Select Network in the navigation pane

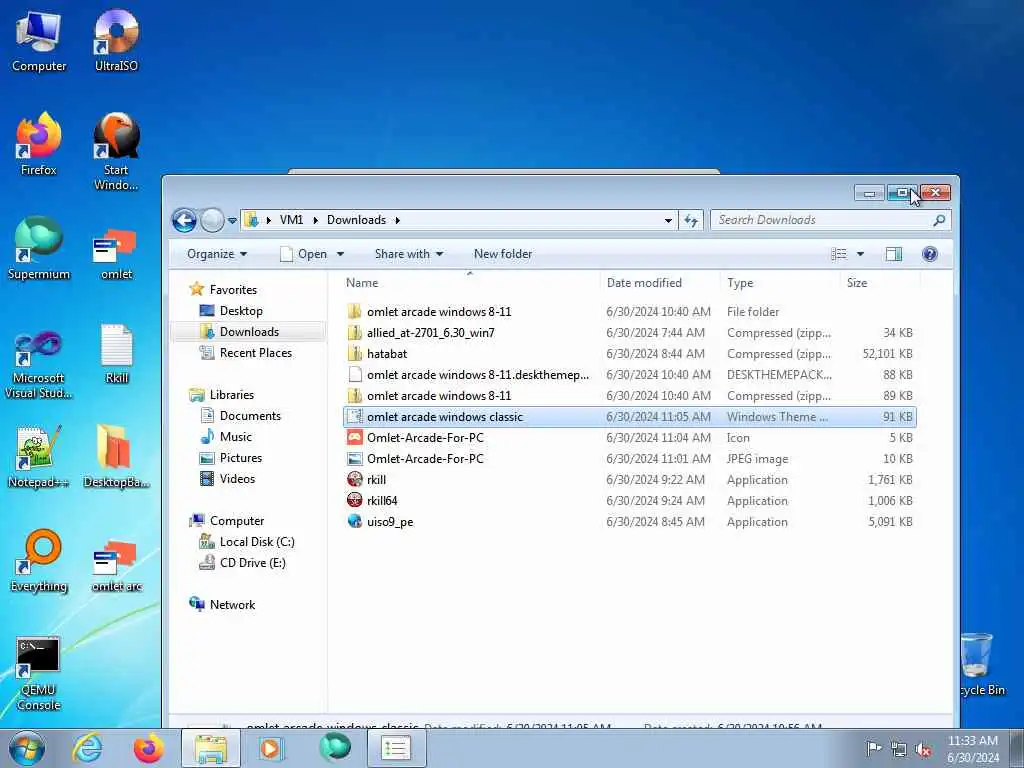(x=232, y=604)
